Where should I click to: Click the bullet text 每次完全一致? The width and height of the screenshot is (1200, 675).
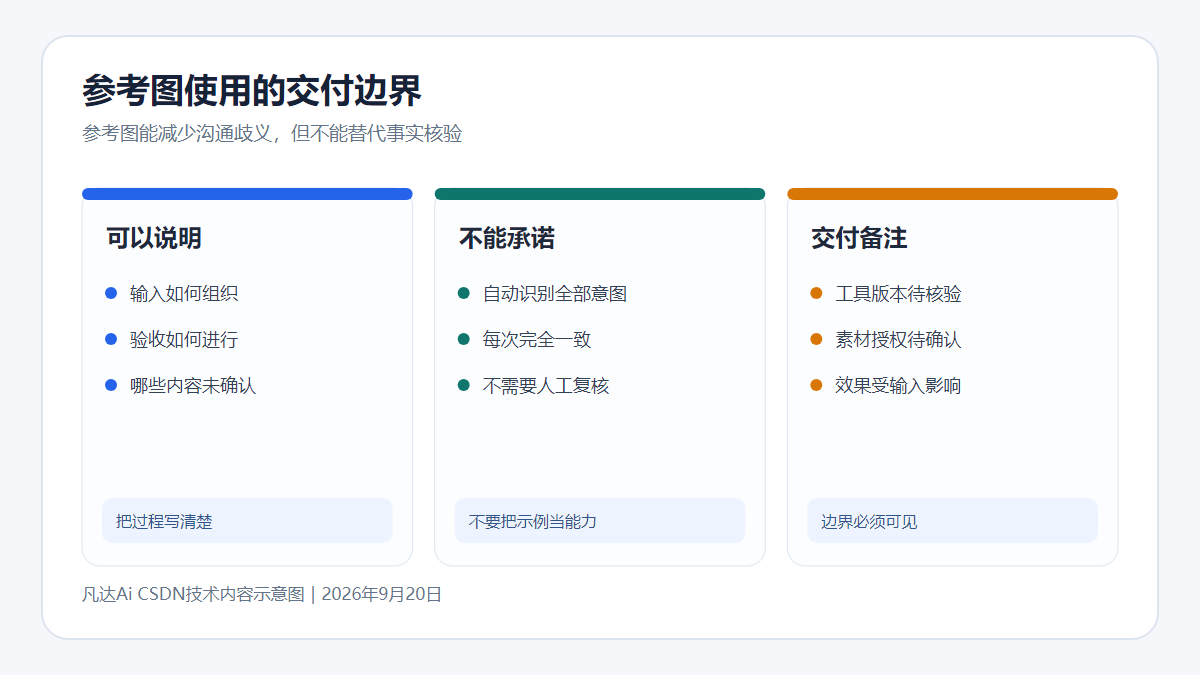(537, 340)
